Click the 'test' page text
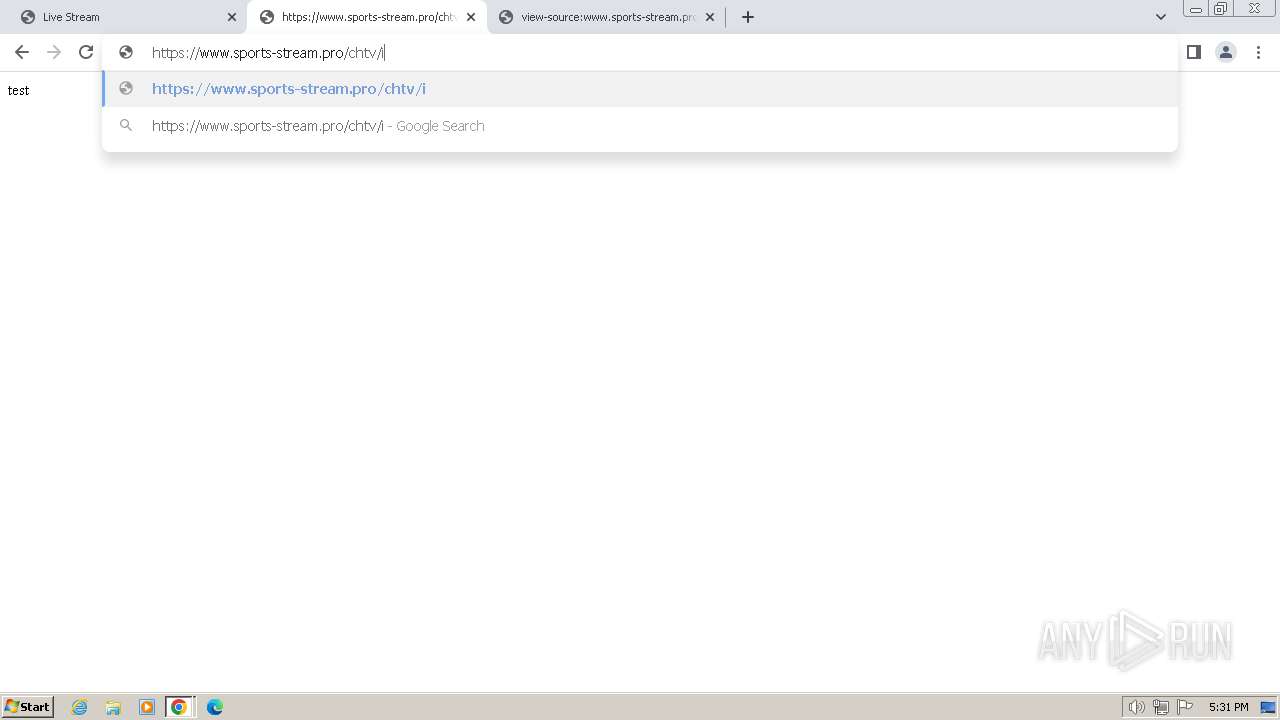Viewport: 1280px width, 720px height. tap(18, 90)
